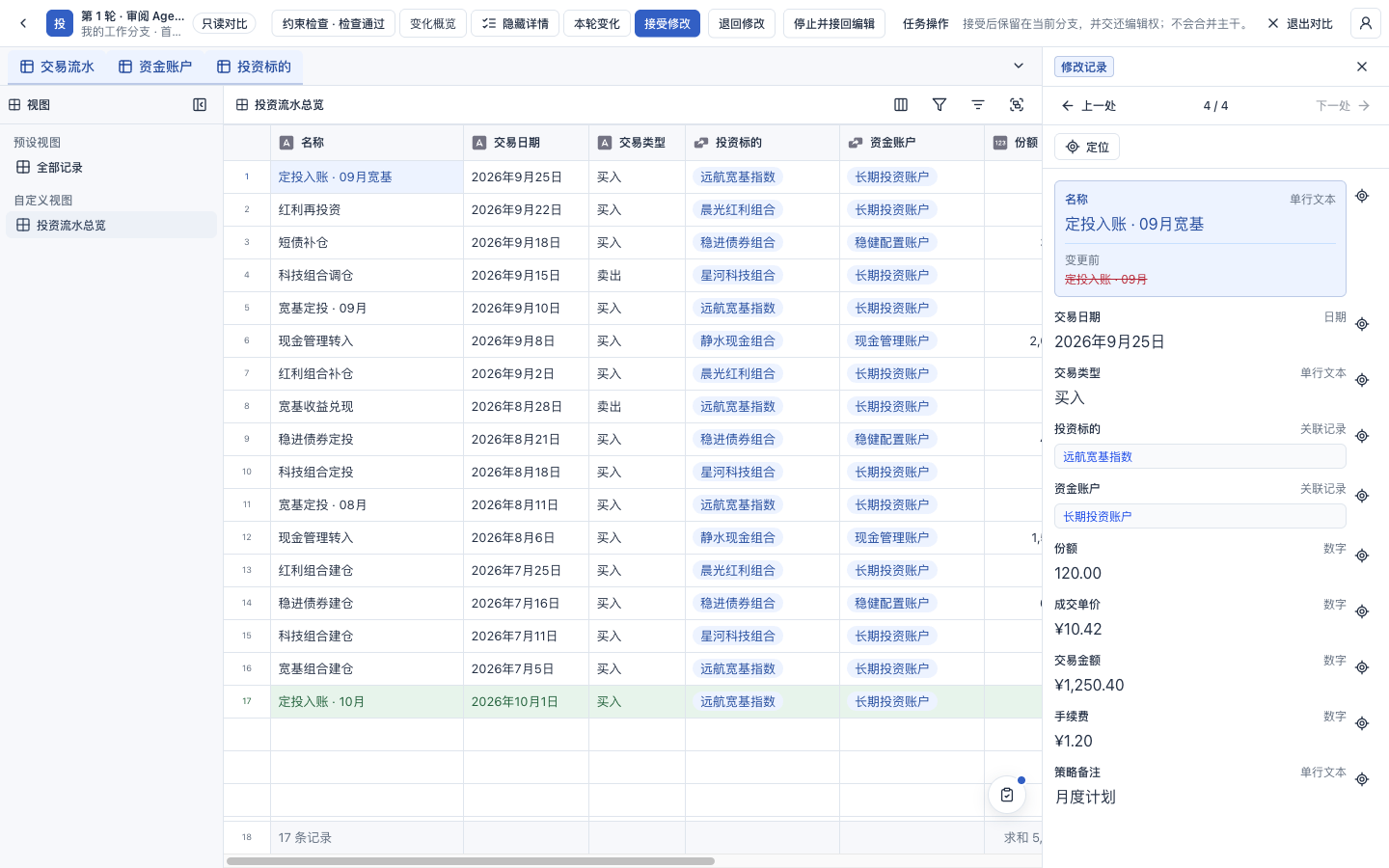Viewport: 1389px width, 868px height.
Task: Switch to the 交易流水 tab
Action: click(57, 67)
